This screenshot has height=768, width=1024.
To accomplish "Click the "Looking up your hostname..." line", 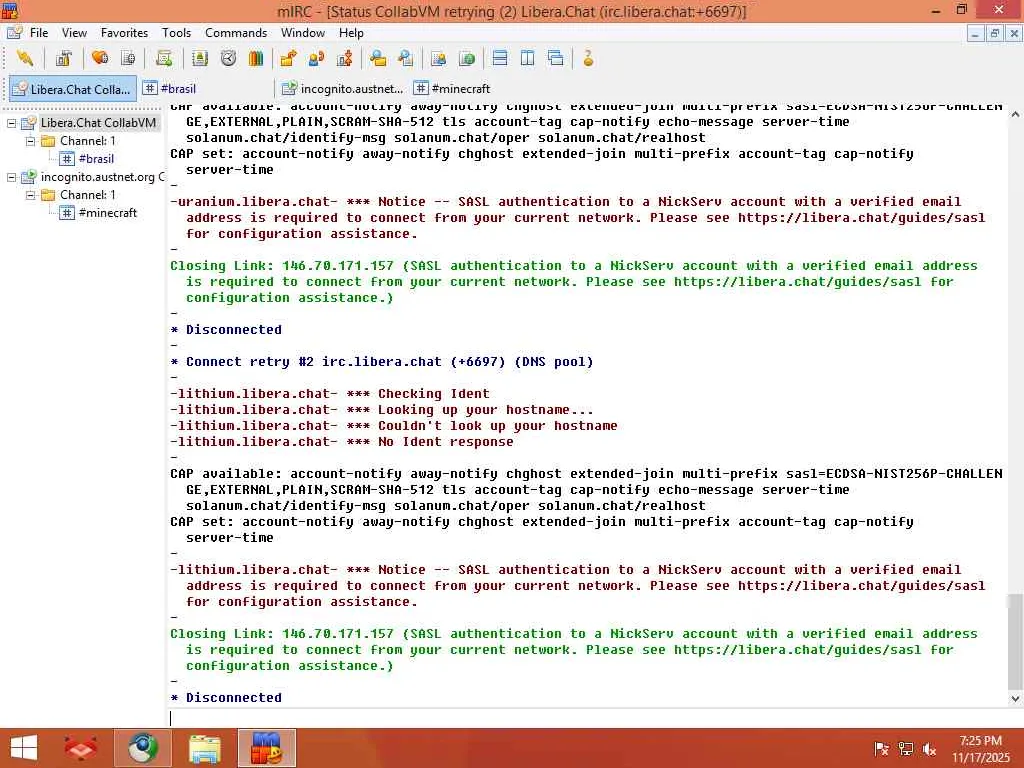I will click(382, 410).
